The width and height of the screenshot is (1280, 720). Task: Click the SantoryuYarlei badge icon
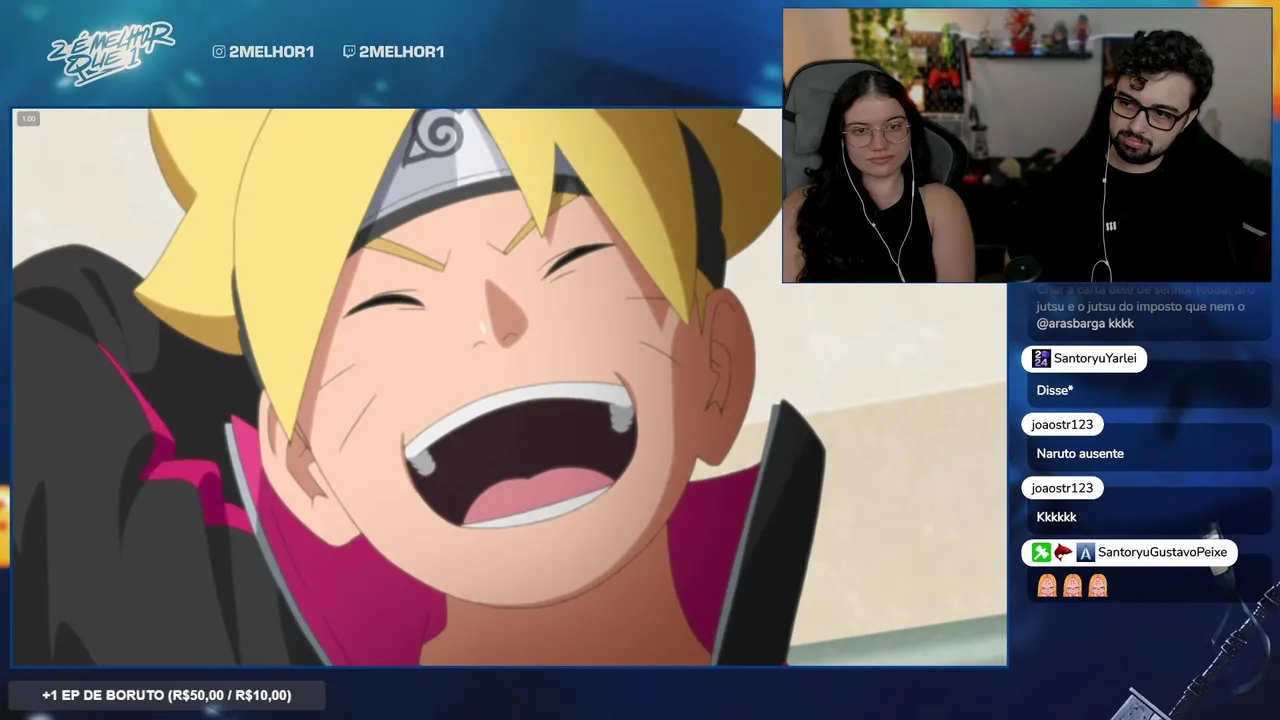[x=1041, y=359]
